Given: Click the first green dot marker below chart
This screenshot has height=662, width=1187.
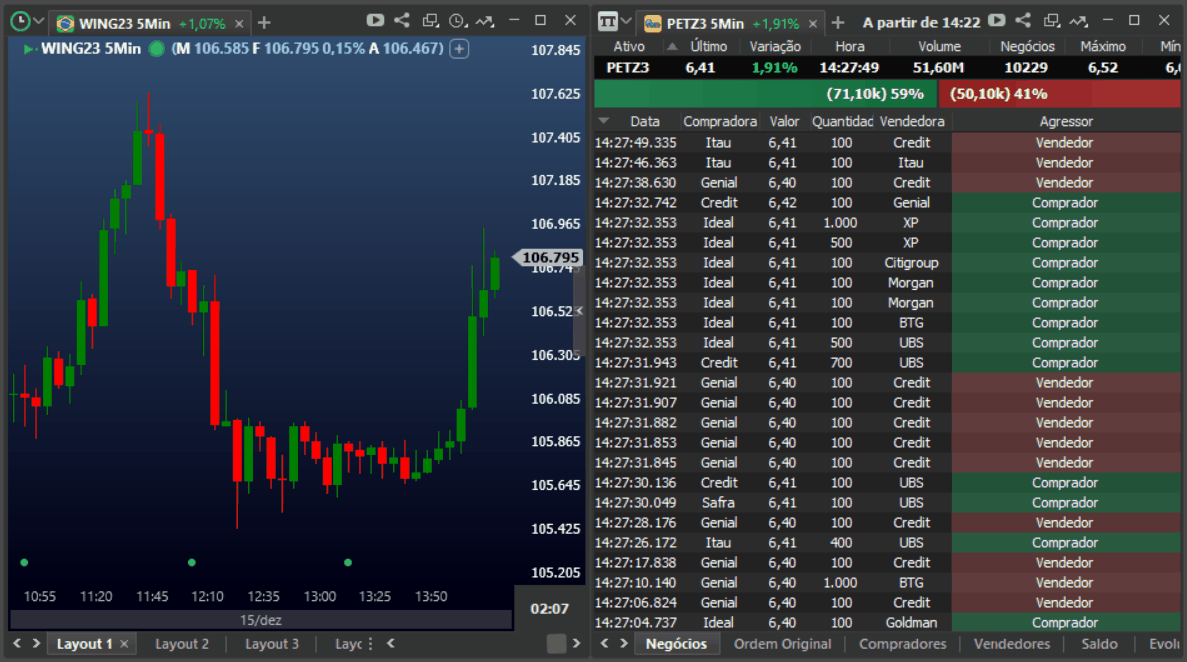Looking at the screenshot, I should tap(24, 562).
